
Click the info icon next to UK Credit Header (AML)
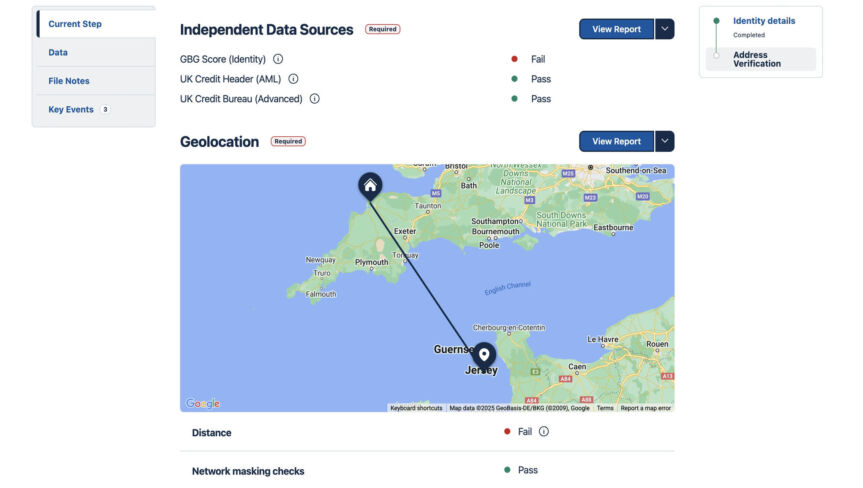tap(293, 79)
